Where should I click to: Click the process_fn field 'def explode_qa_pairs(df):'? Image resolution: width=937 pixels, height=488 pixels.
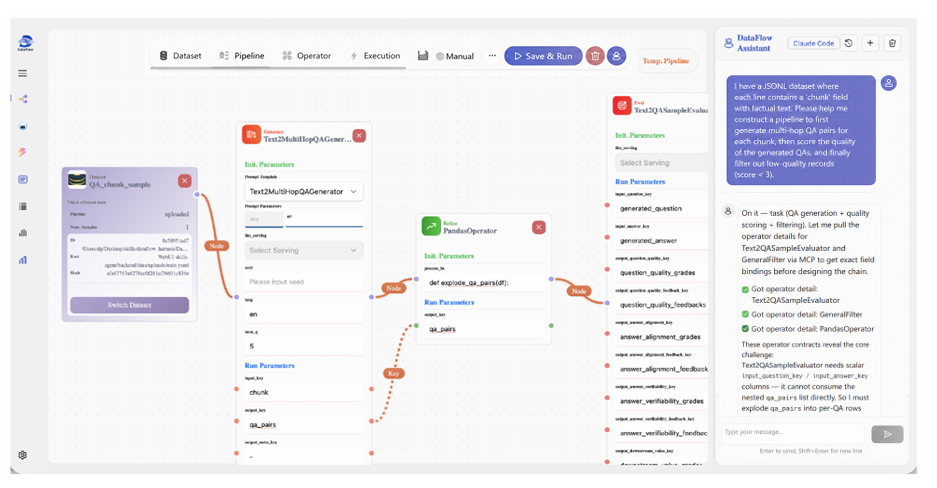tap(484, 283)
